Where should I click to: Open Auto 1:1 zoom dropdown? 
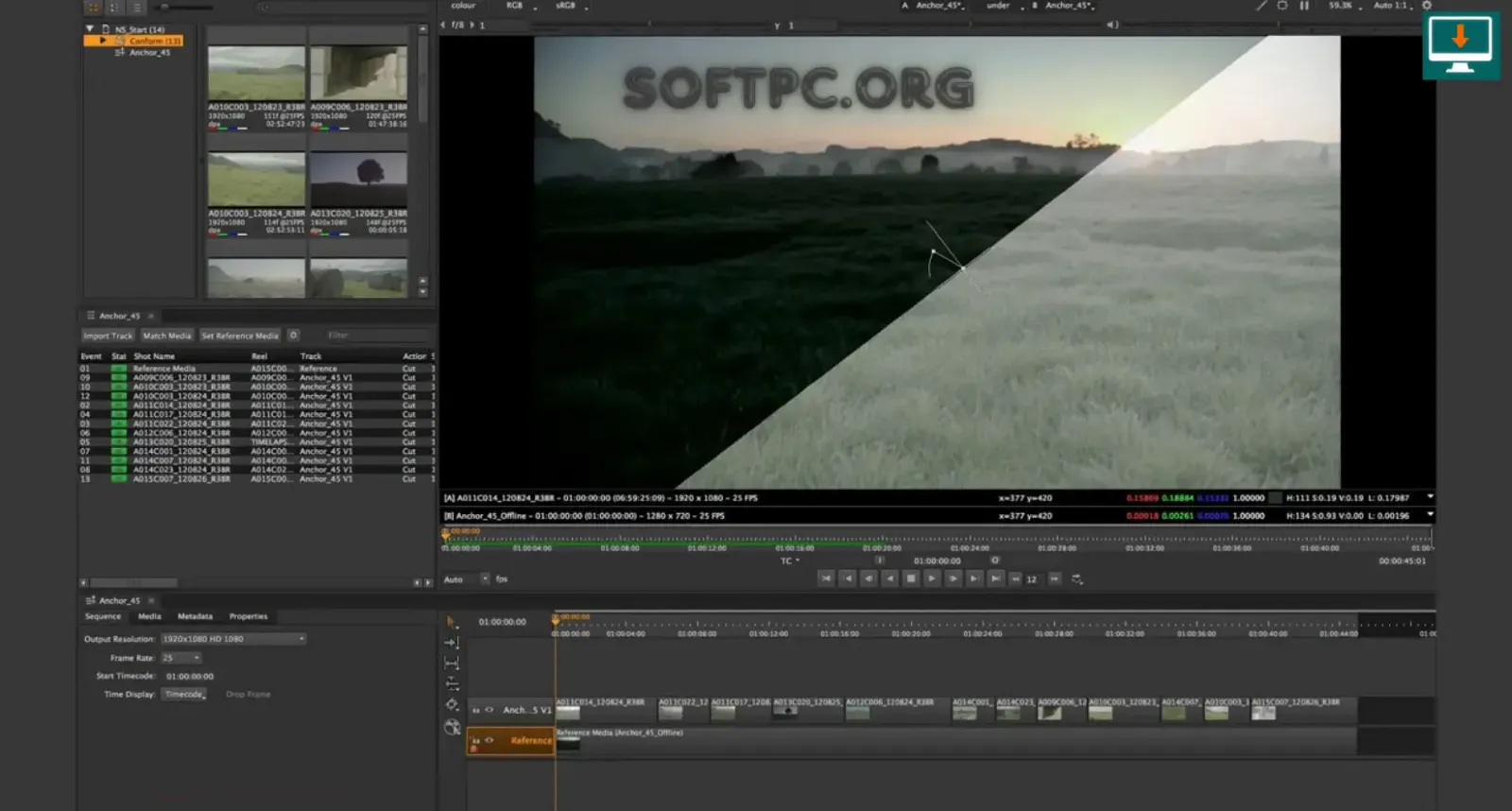pos(1393,6)
